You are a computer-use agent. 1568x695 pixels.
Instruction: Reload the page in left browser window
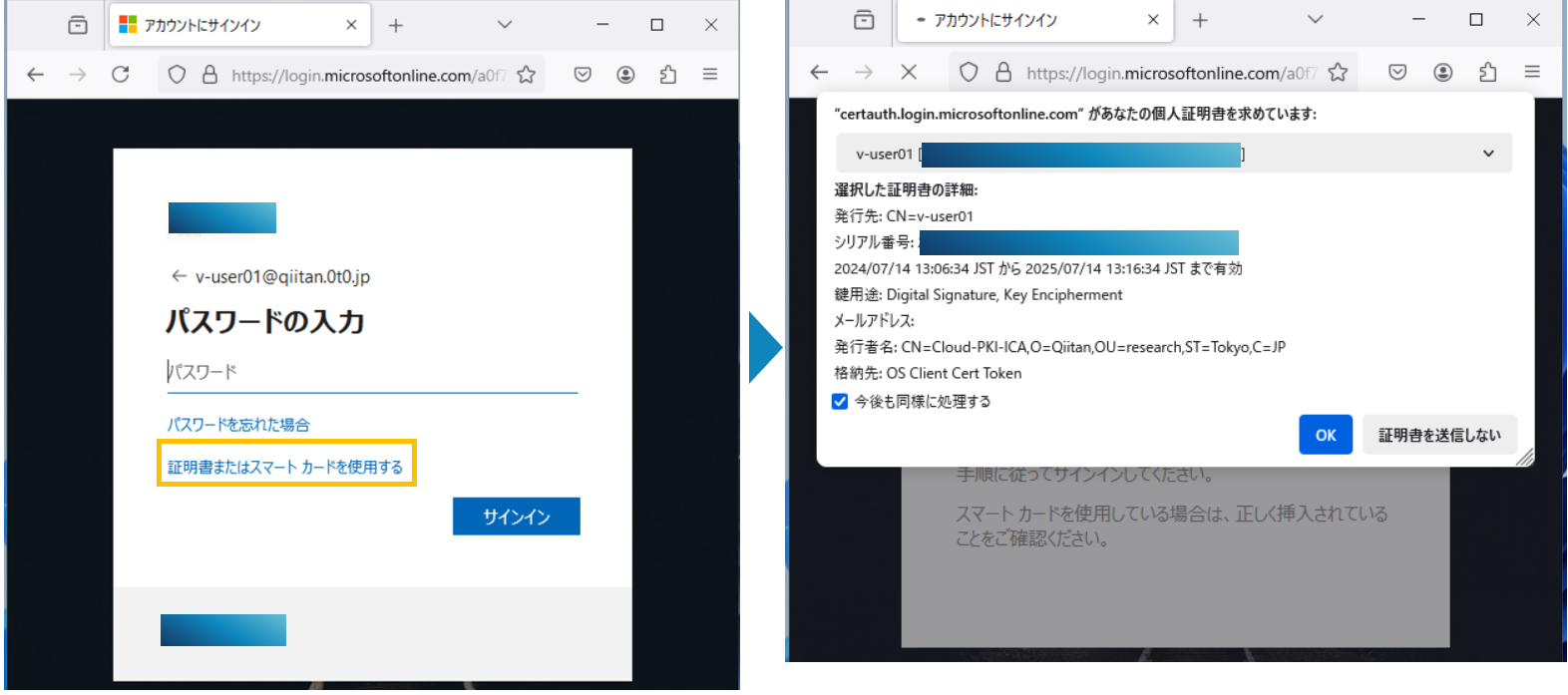point(121,75)
